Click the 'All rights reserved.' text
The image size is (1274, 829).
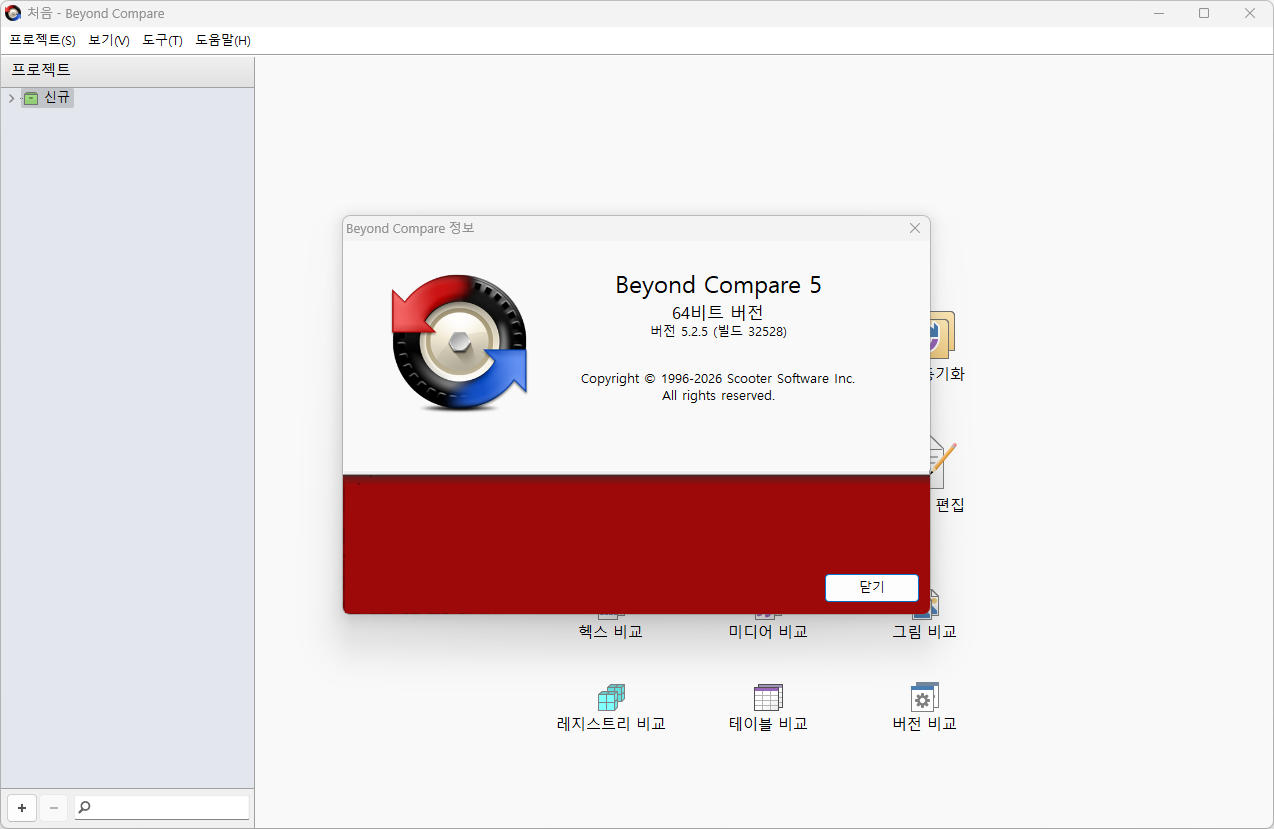point(718,395)
